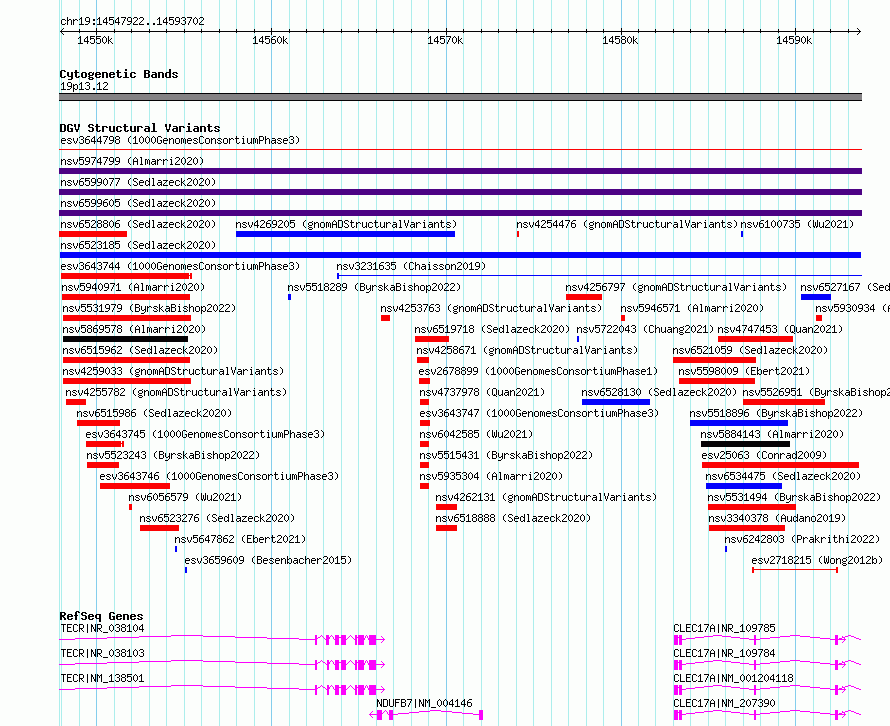Screen dimensions: 890x726
Task: Open nsv6100735 Wu2021 variant label
Action: point(797,224)
